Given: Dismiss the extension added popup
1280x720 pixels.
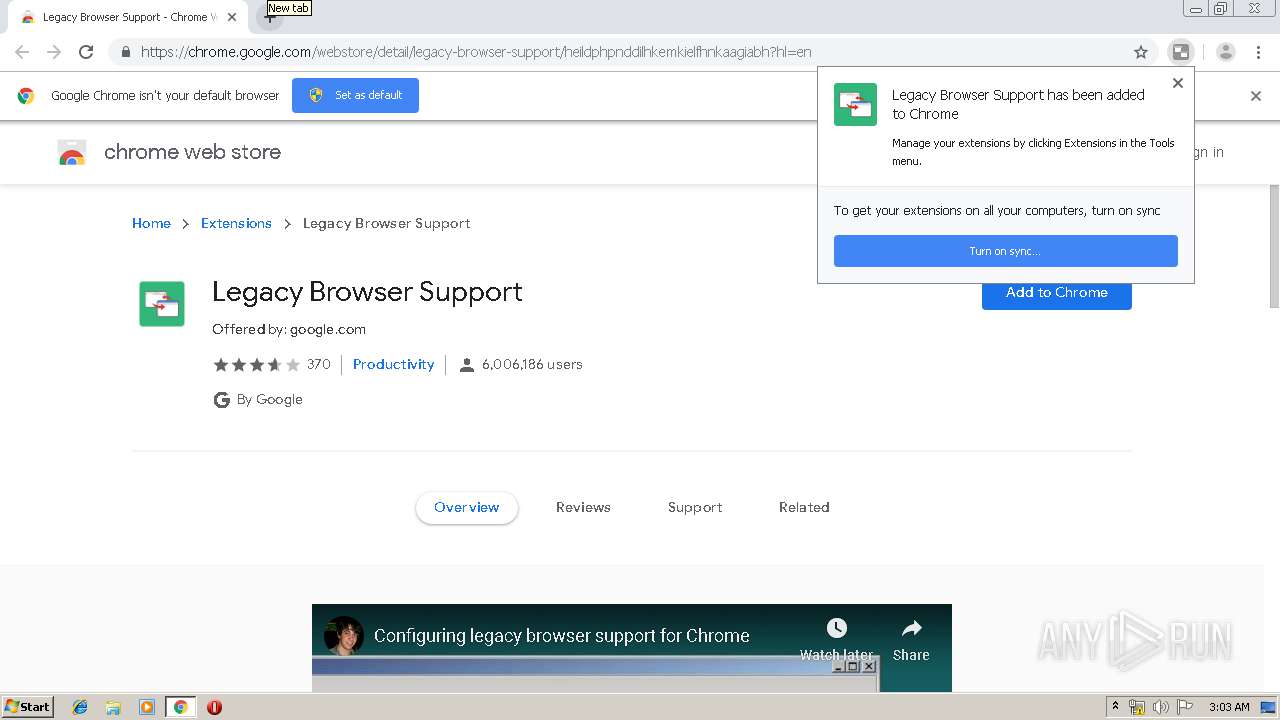Looking at the screenshot, I should tap(1178, 83).
